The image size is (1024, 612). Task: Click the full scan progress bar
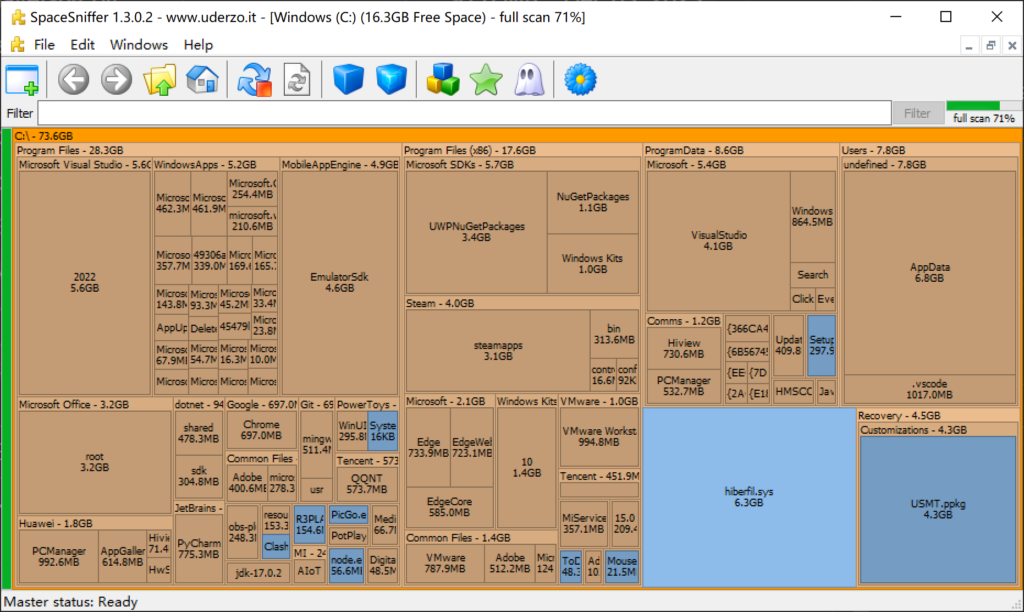[x=984, y=106]
